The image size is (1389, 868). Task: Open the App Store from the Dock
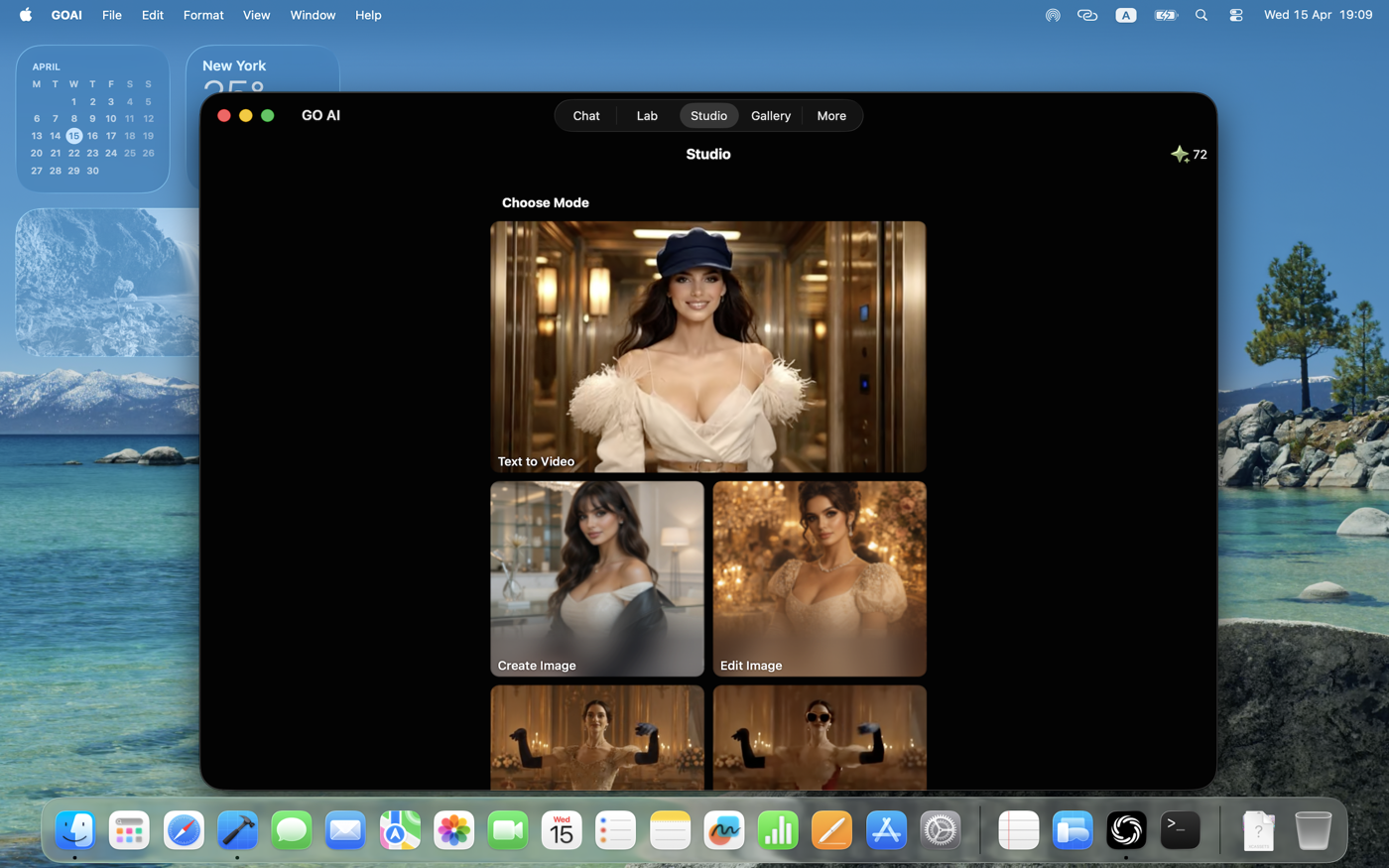pos(886,829)
